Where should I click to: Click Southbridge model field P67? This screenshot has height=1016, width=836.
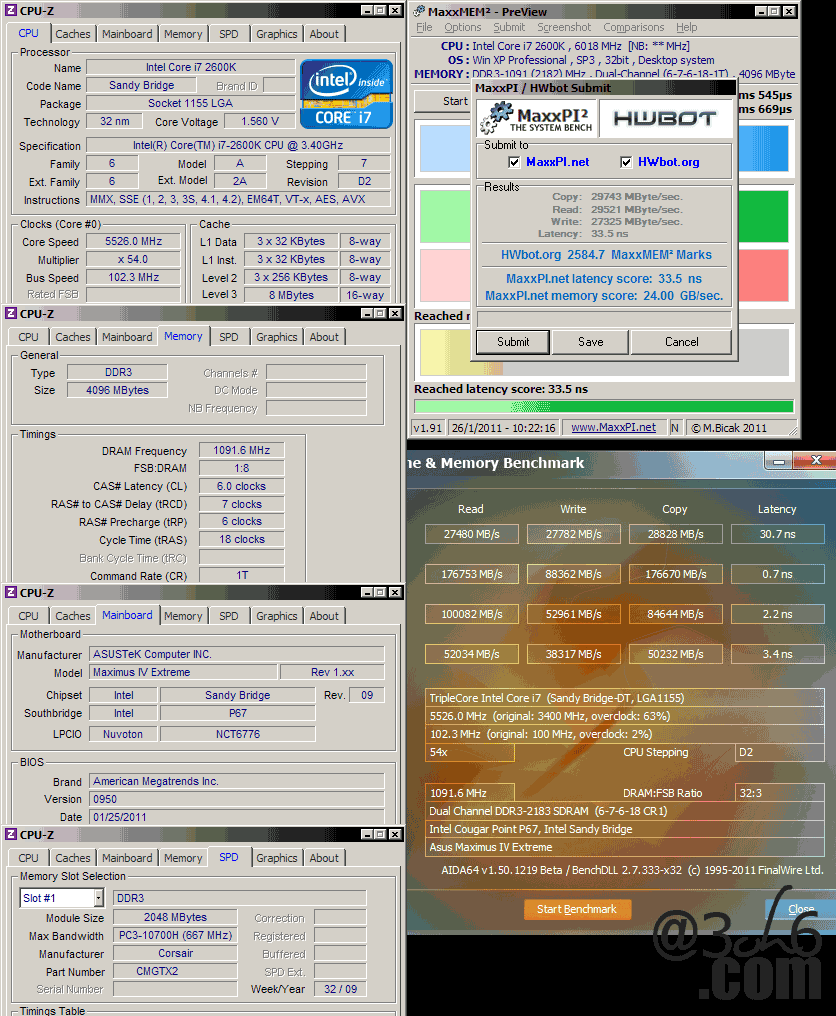click(238, 713)
